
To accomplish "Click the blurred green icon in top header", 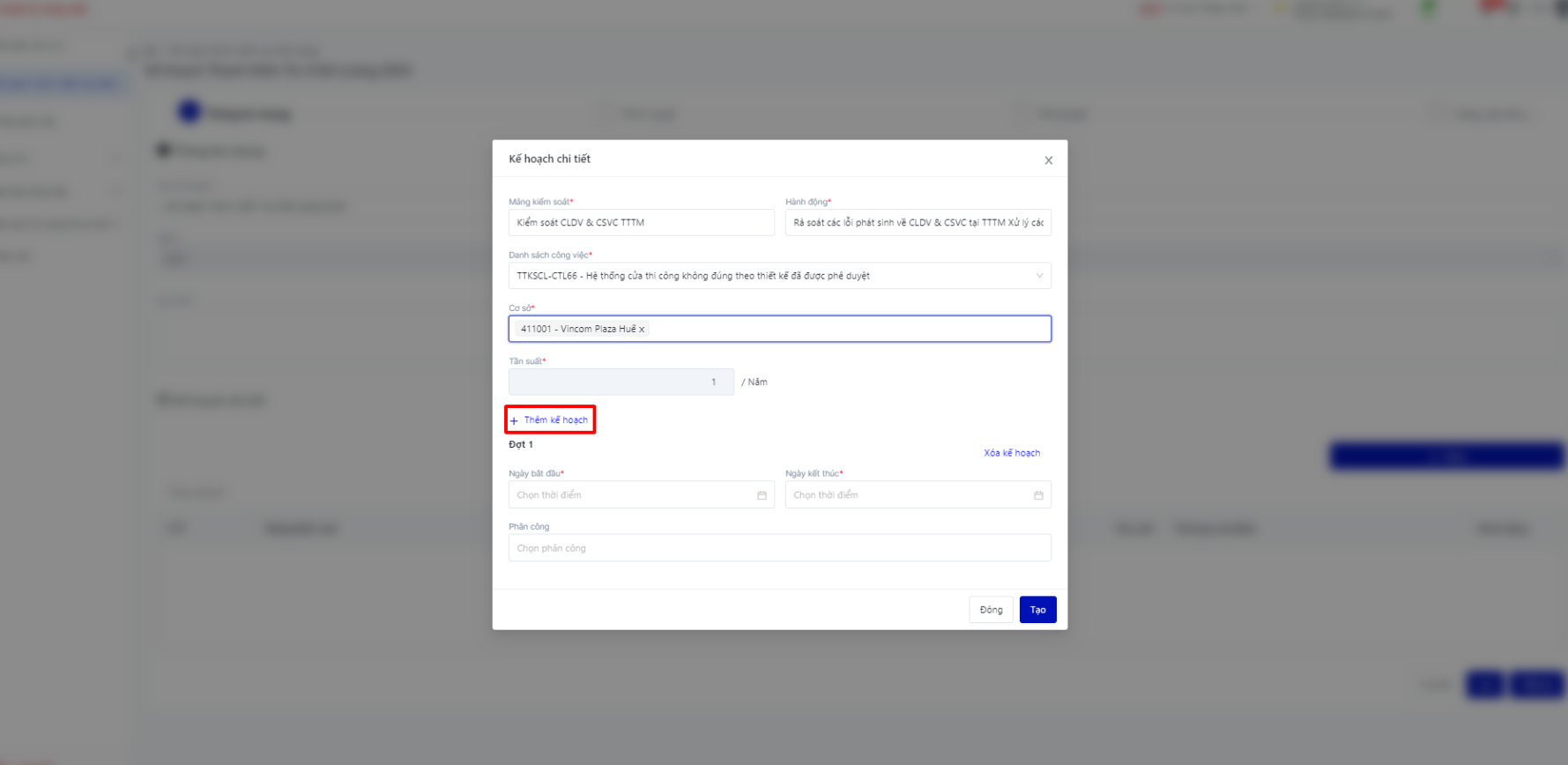I will coord(1428,9).
